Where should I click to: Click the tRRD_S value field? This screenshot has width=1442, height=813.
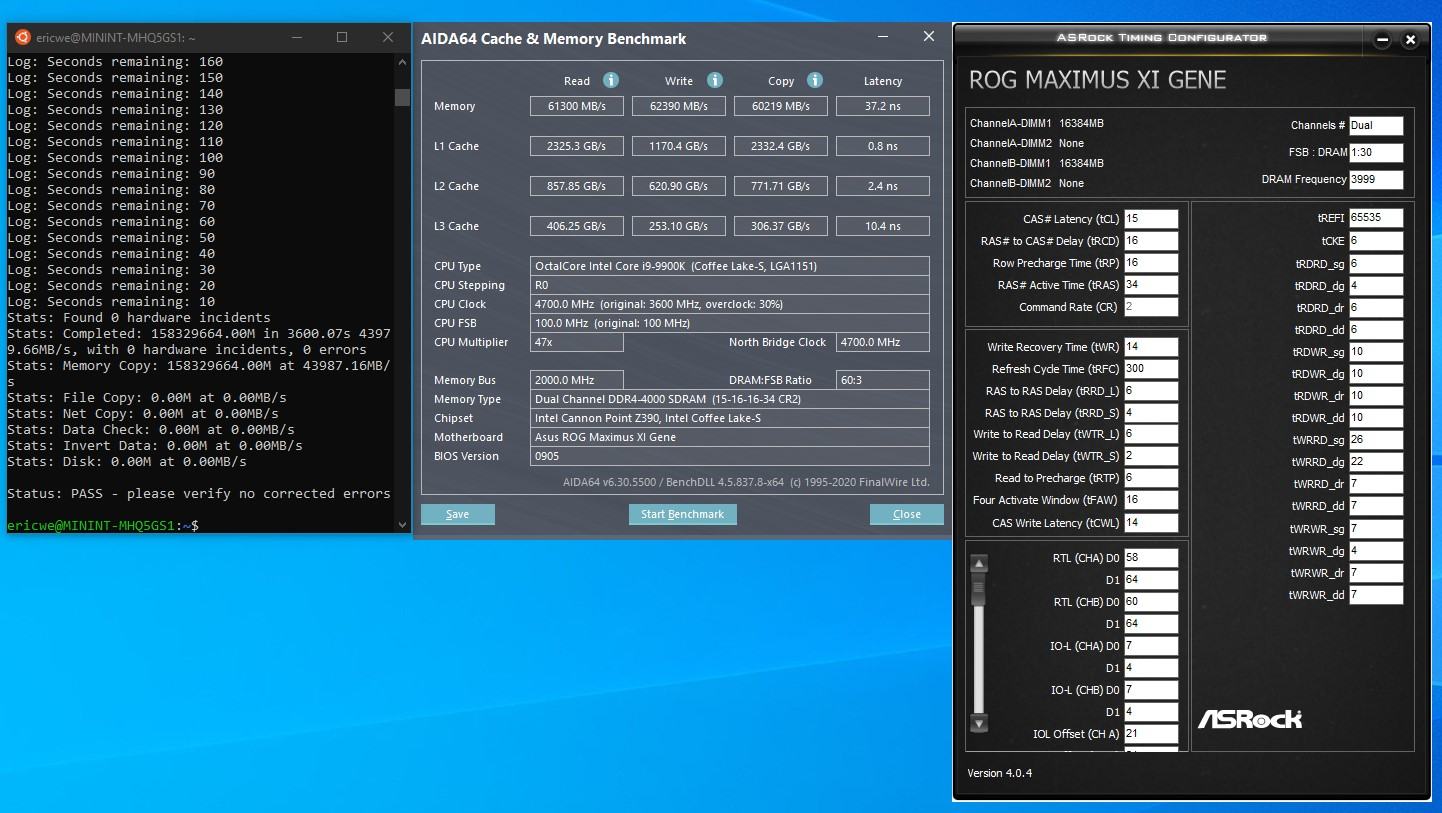click(1151, 413)
